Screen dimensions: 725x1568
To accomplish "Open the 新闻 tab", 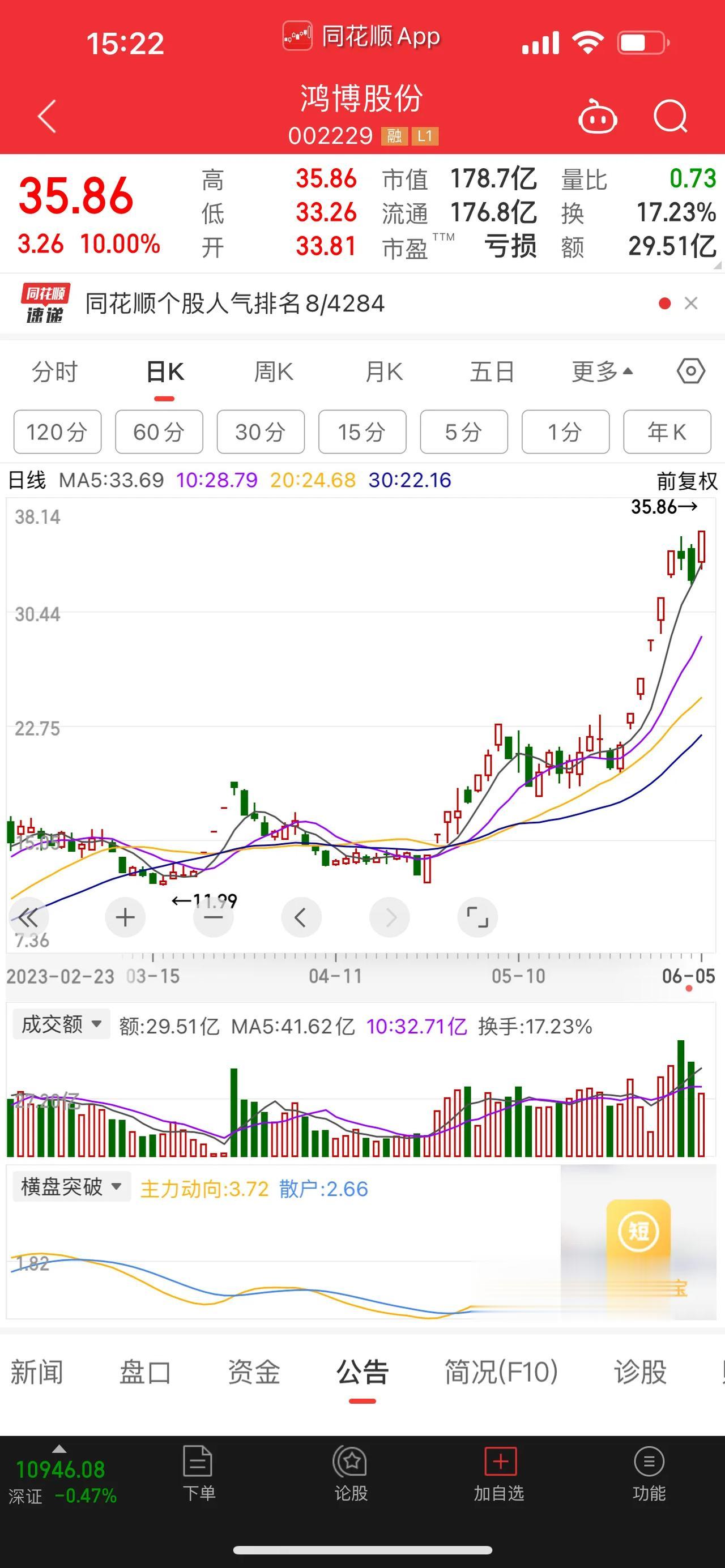I will 36,1372.
